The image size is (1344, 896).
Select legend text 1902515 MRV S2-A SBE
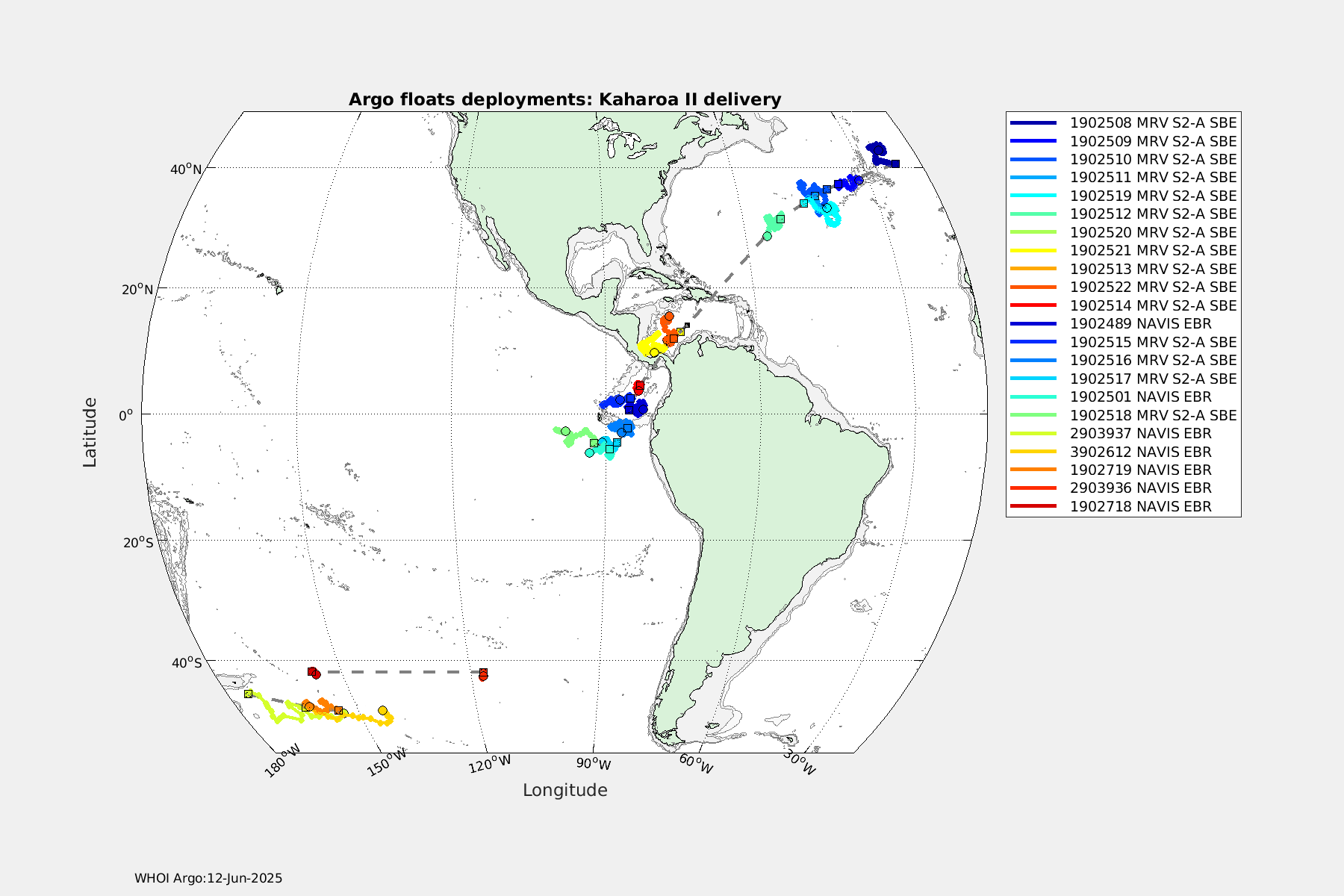(1154, 342)
